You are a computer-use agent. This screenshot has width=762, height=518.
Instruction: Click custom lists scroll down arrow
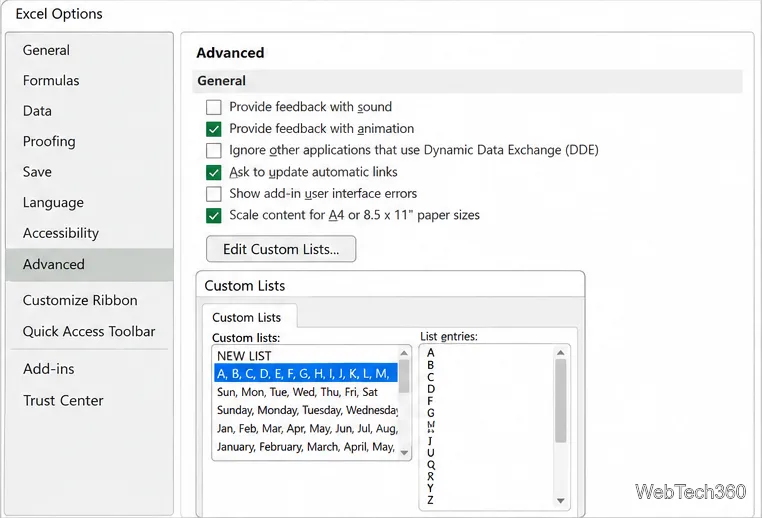click(x=404, y=452)
